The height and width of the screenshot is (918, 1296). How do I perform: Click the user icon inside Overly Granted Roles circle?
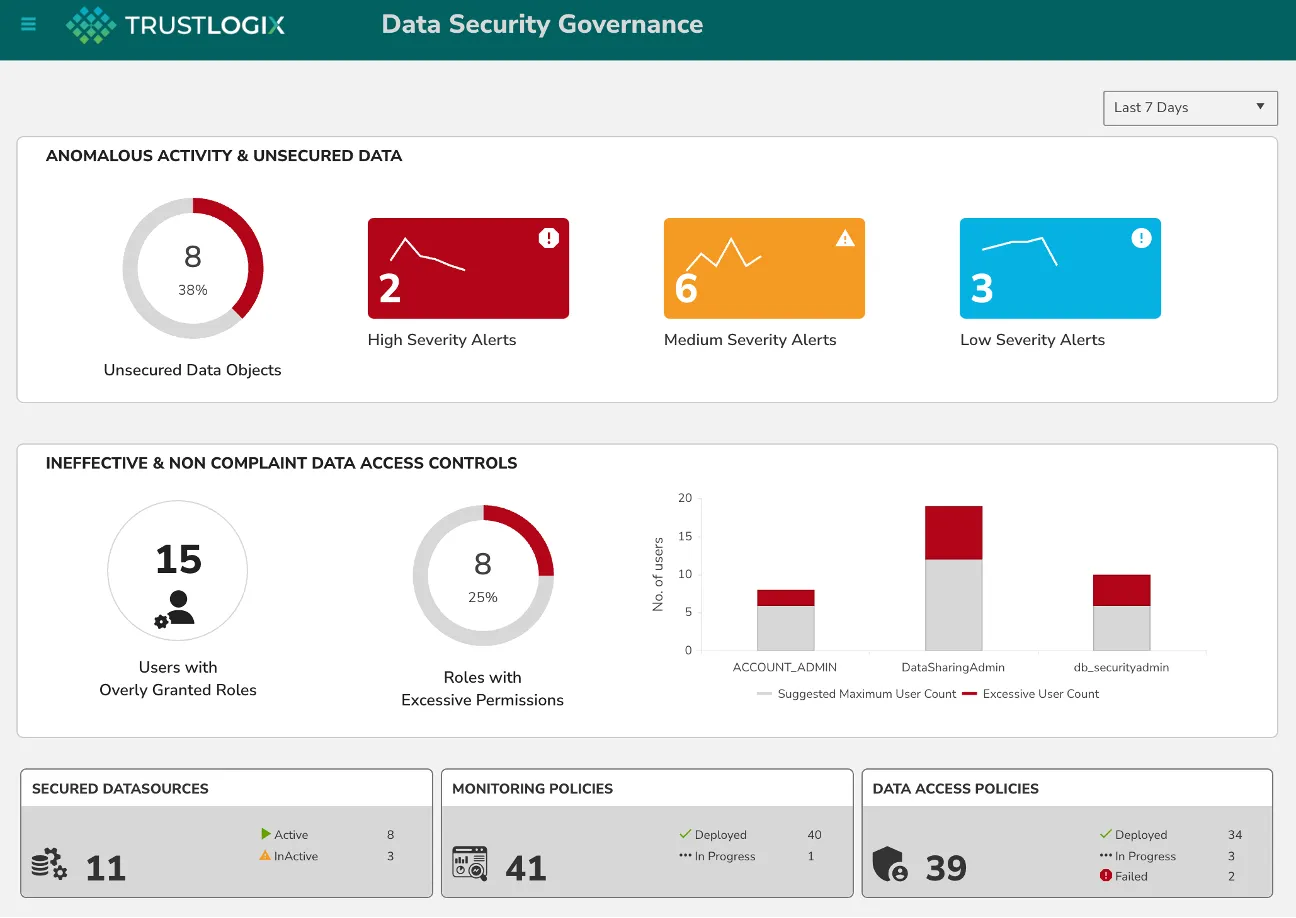coord(177,605)
